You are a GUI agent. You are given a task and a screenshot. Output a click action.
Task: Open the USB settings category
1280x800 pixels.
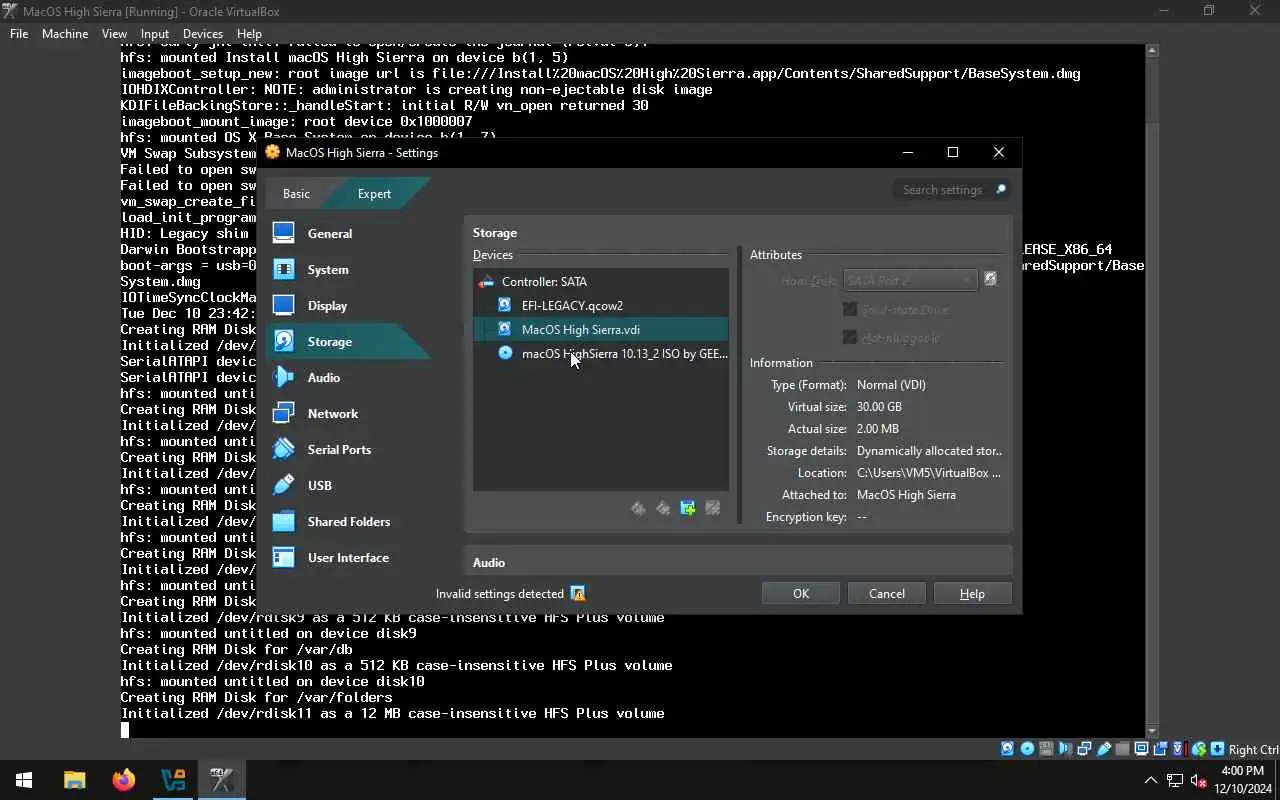[x=348, y=485]
